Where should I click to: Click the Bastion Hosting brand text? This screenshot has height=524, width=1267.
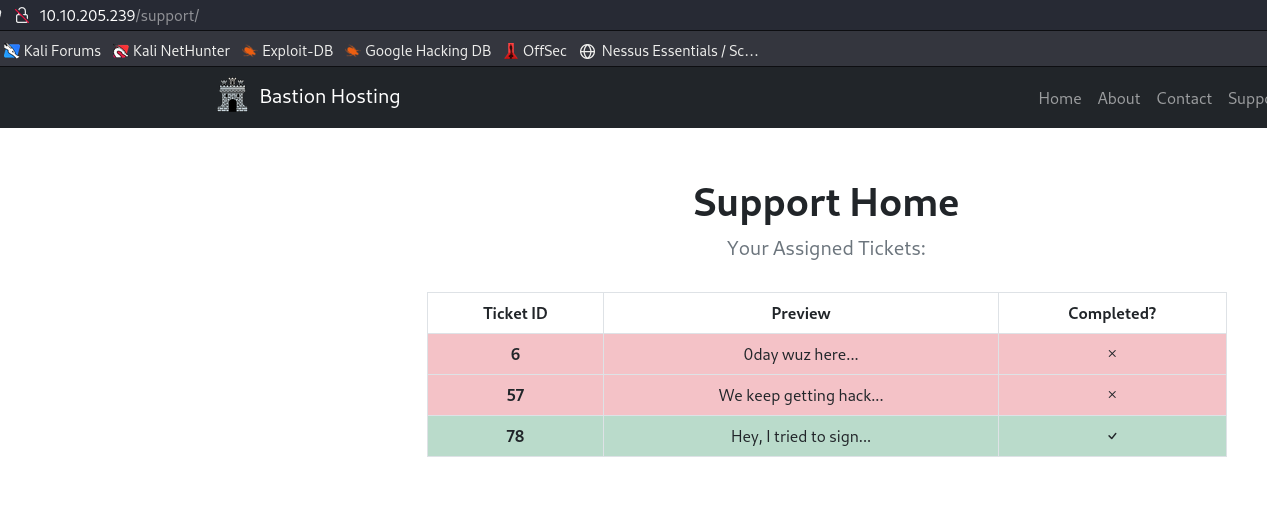tap(329, 97)
